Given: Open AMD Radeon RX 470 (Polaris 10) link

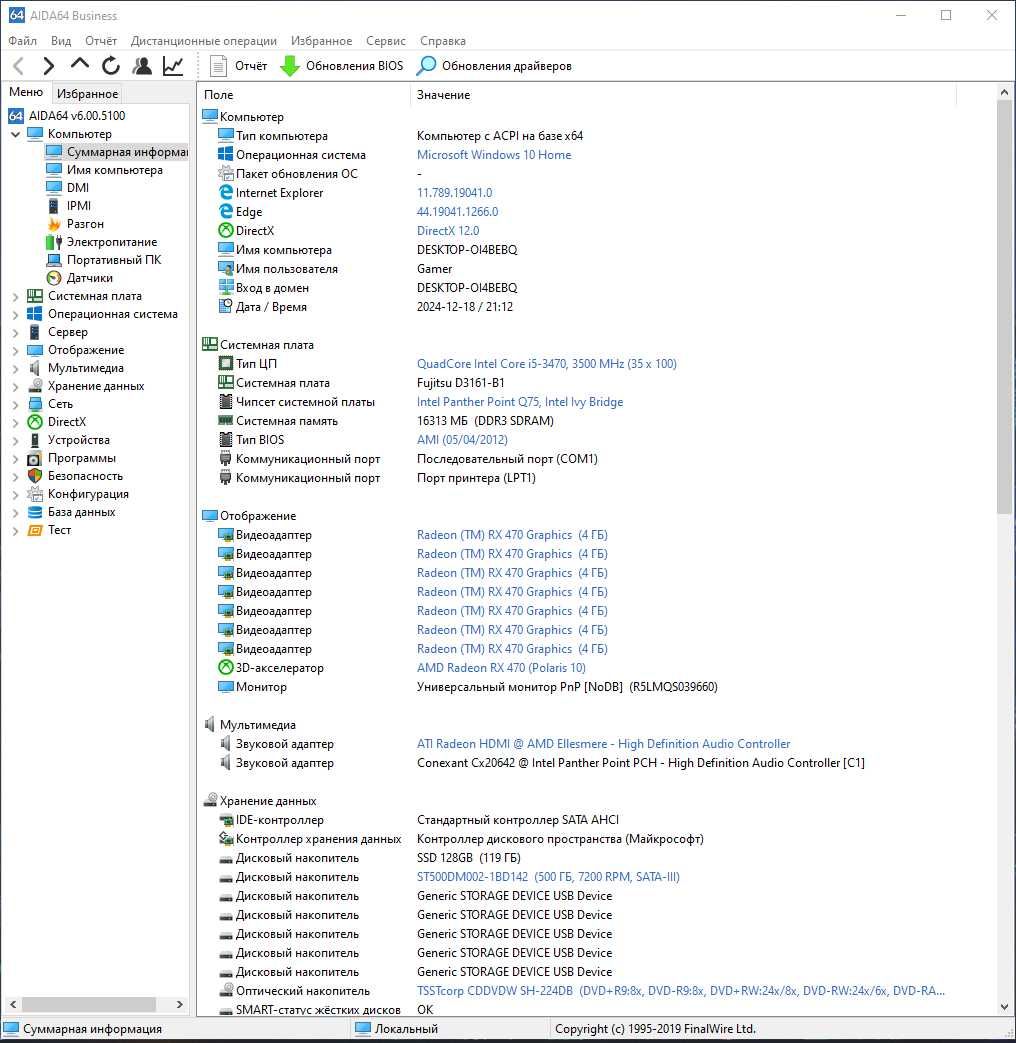Looking at the screenshot, I should [501, 667].
